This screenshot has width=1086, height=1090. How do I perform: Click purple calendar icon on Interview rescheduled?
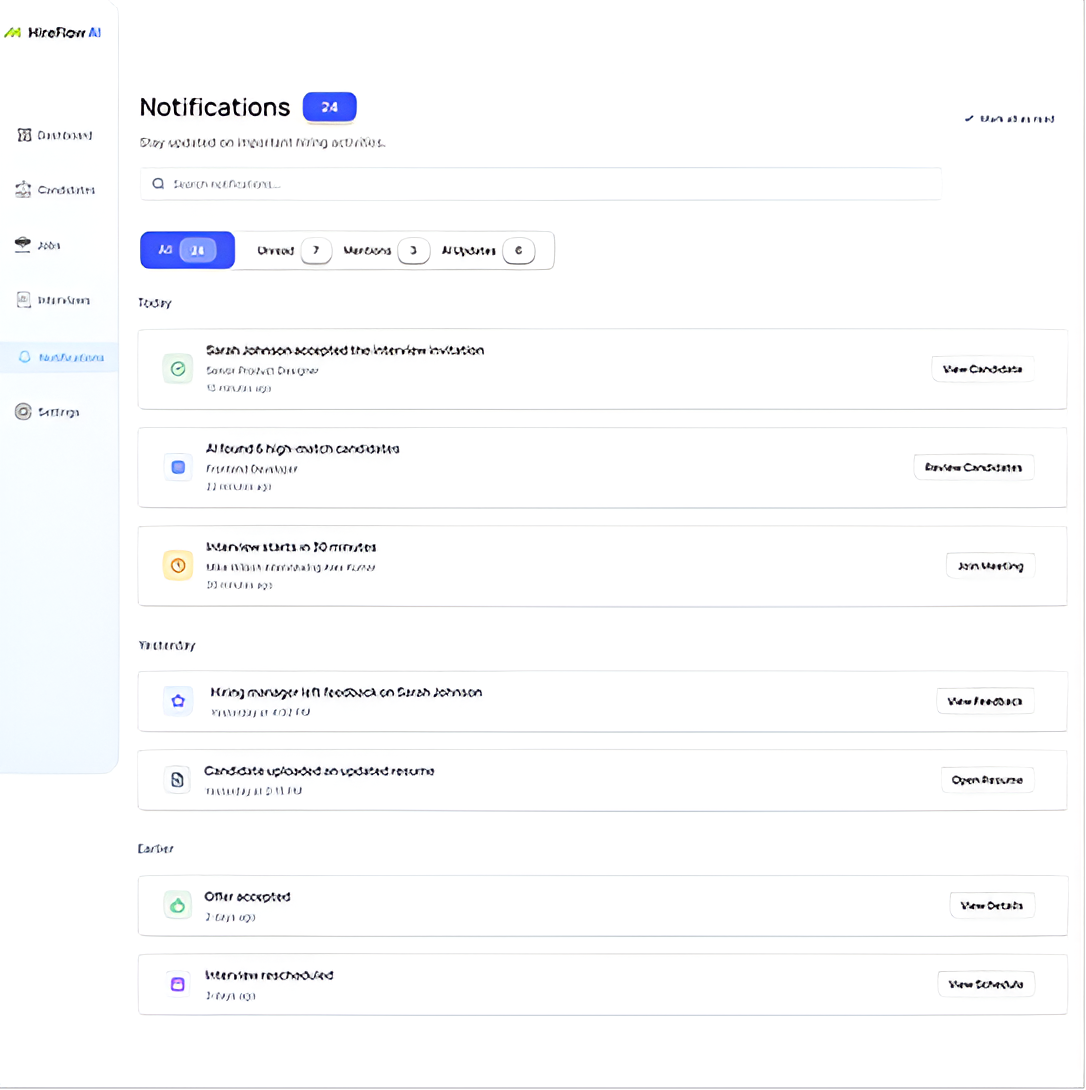point(178,984)
